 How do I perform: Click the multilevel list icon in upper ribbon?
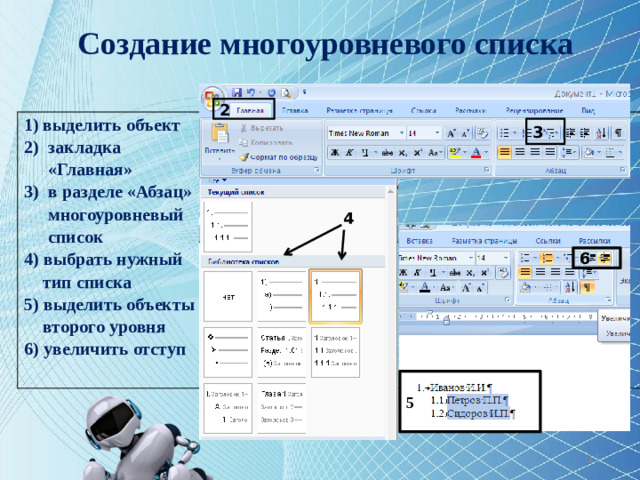click(x=551, y=133)
